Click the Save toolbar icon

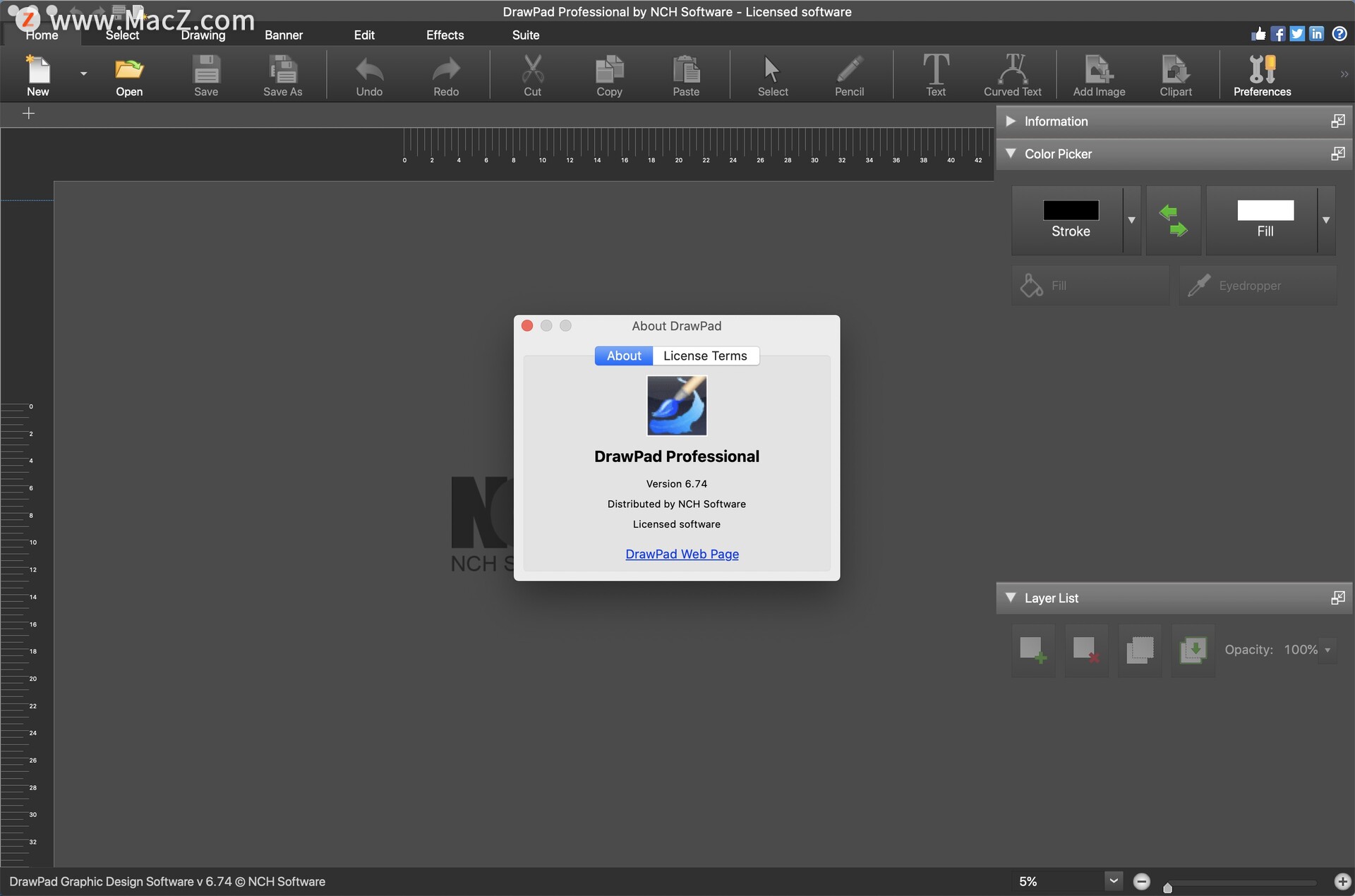[x=206, y=69]
